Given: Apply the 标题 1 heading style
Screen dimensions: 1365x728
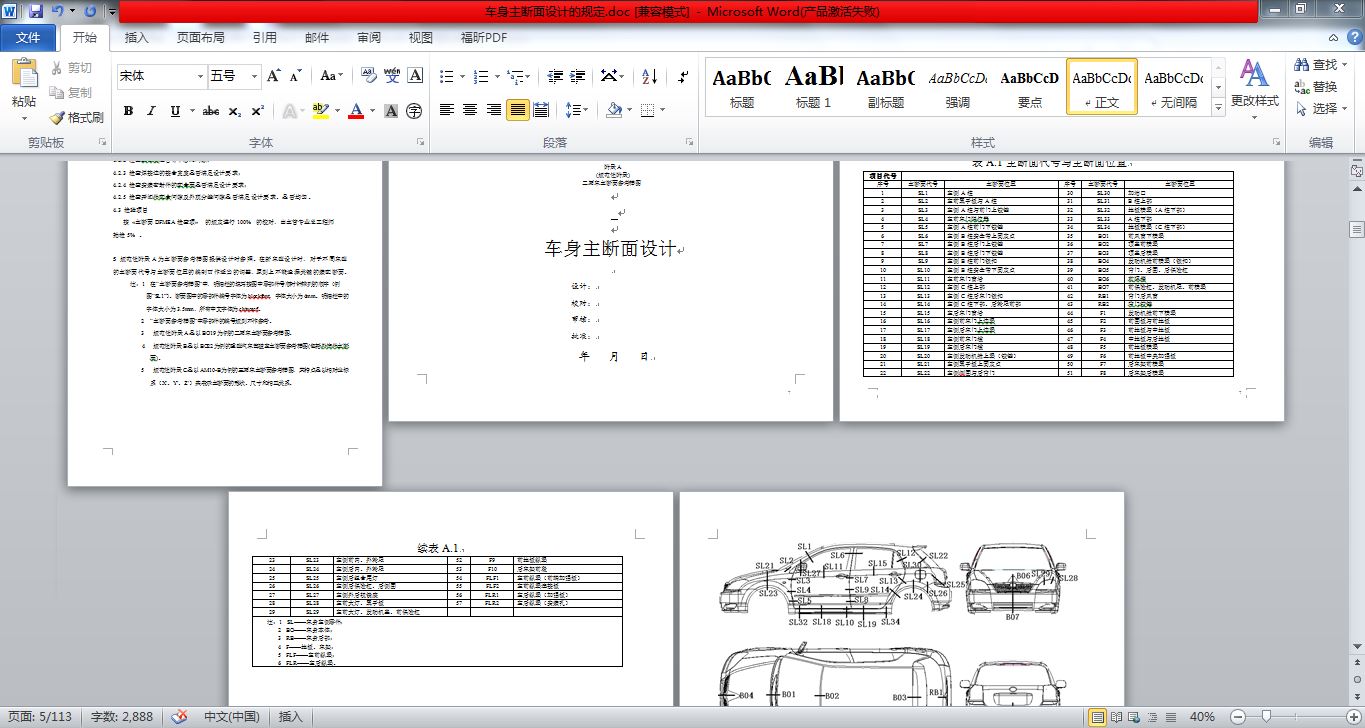Looking at the screenshot, I should (x=813, y=87).
